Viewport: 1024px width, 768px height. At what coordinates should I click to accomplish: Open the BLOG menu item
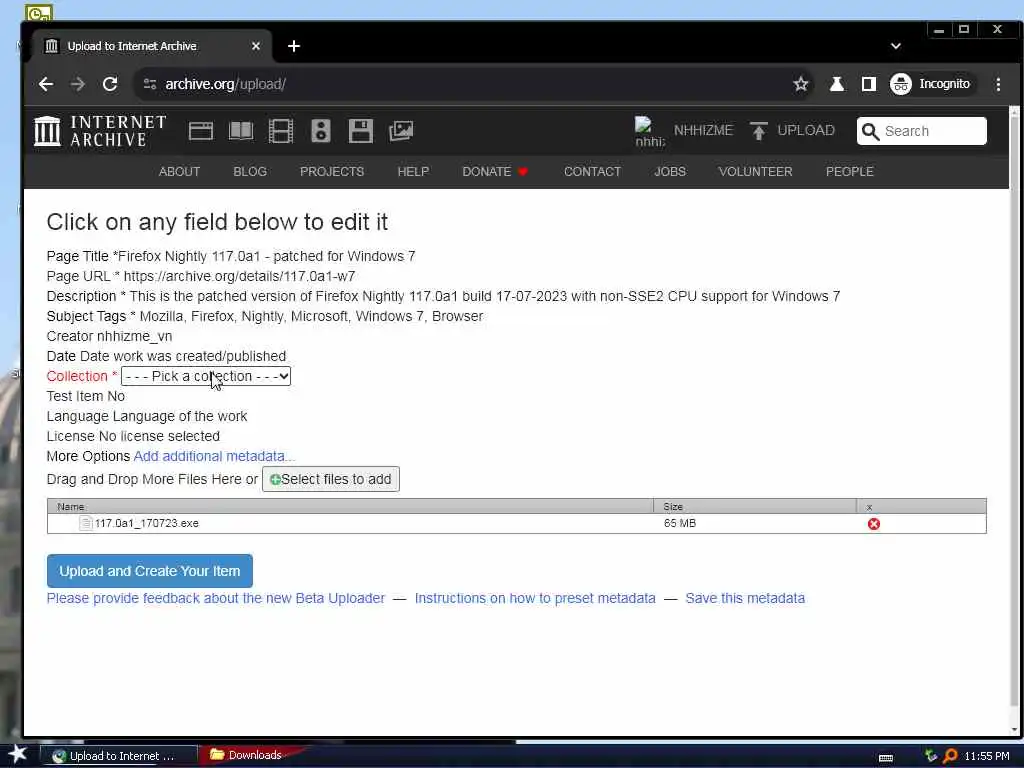point(250,172)
